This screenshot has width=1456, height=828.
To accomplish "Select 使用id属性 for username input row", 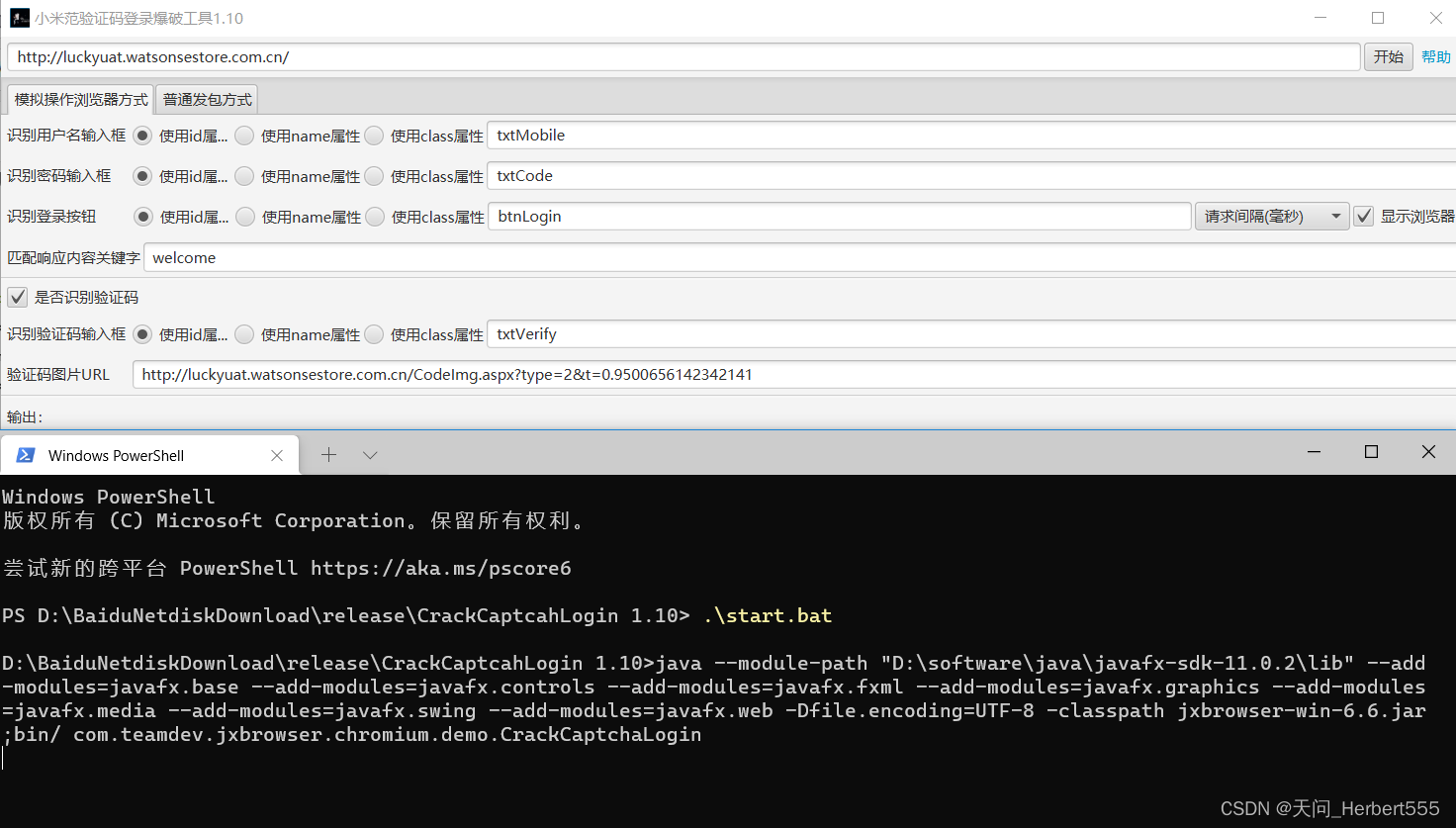I will point(142,136).
